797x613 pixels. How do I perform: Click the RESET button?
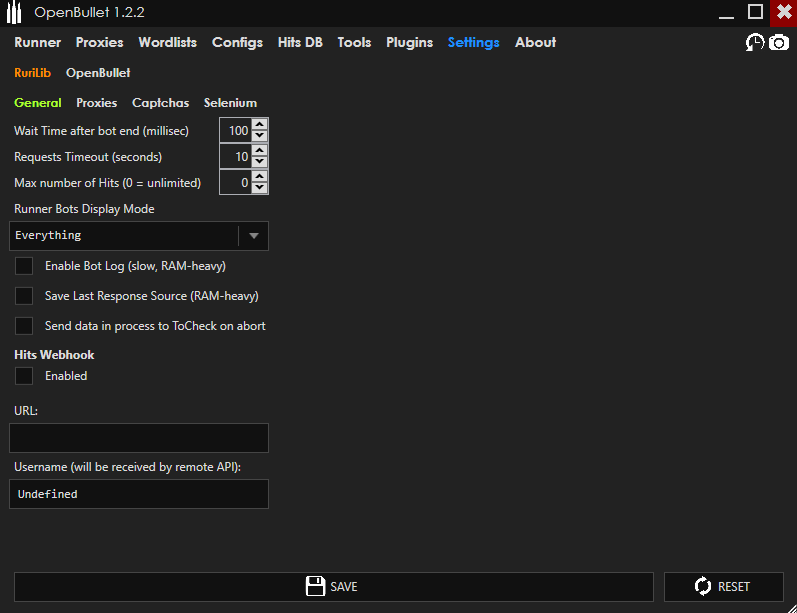coord(723,587)
